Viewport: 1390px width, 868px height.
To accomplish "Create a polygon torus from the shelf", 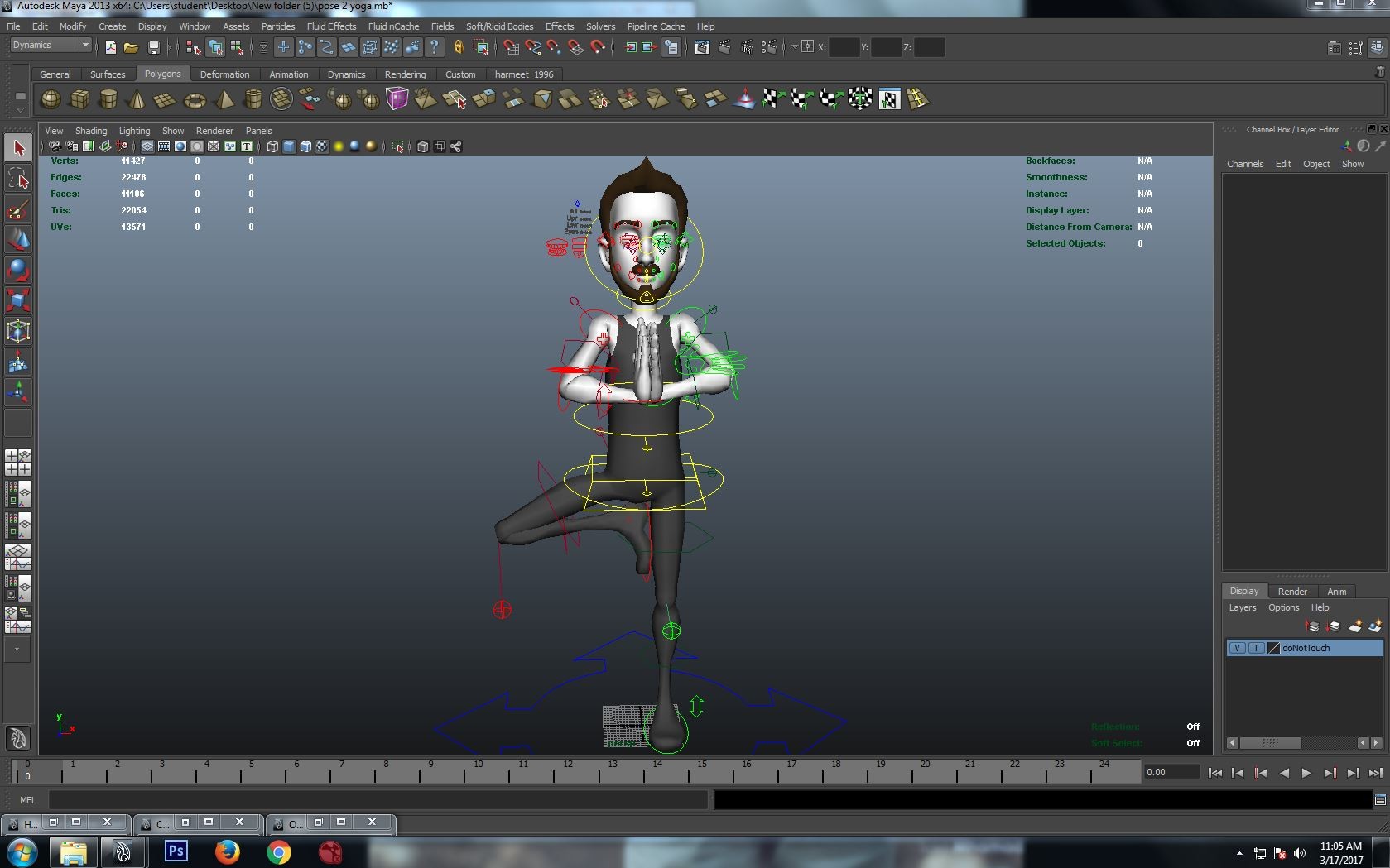I will [195, 100].
